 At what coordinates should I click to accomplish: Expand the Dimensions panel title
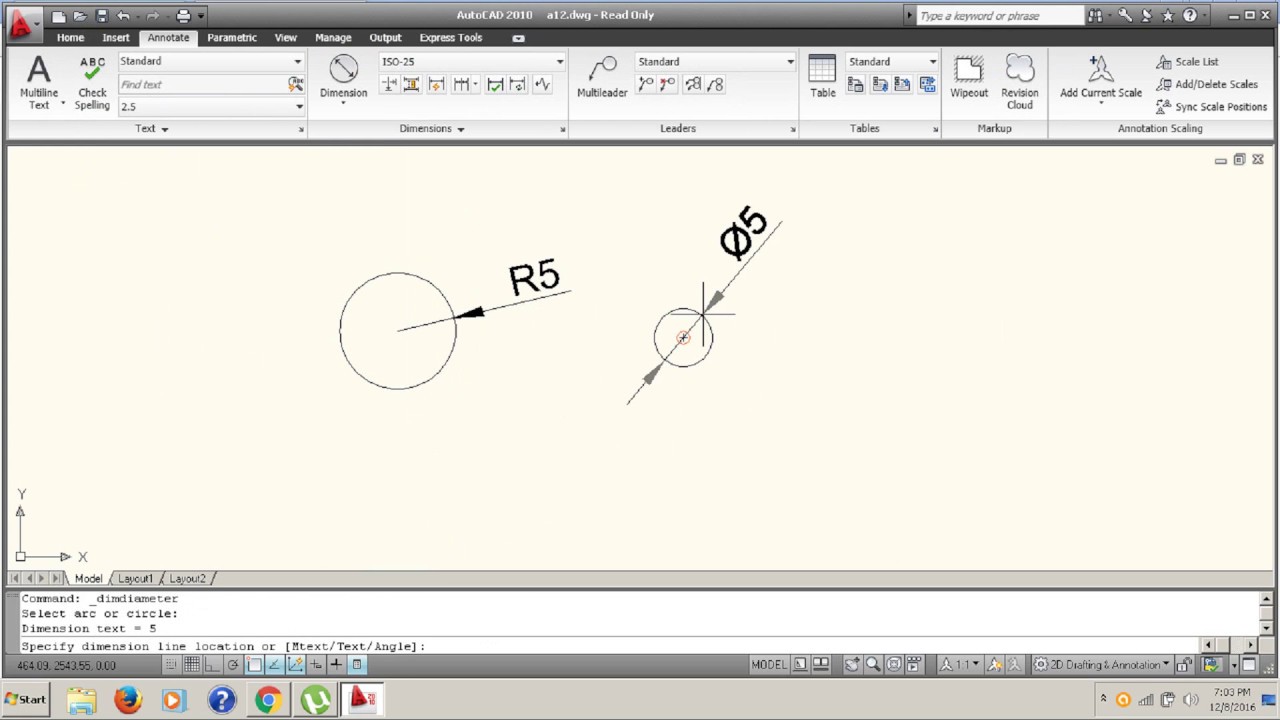432,128
